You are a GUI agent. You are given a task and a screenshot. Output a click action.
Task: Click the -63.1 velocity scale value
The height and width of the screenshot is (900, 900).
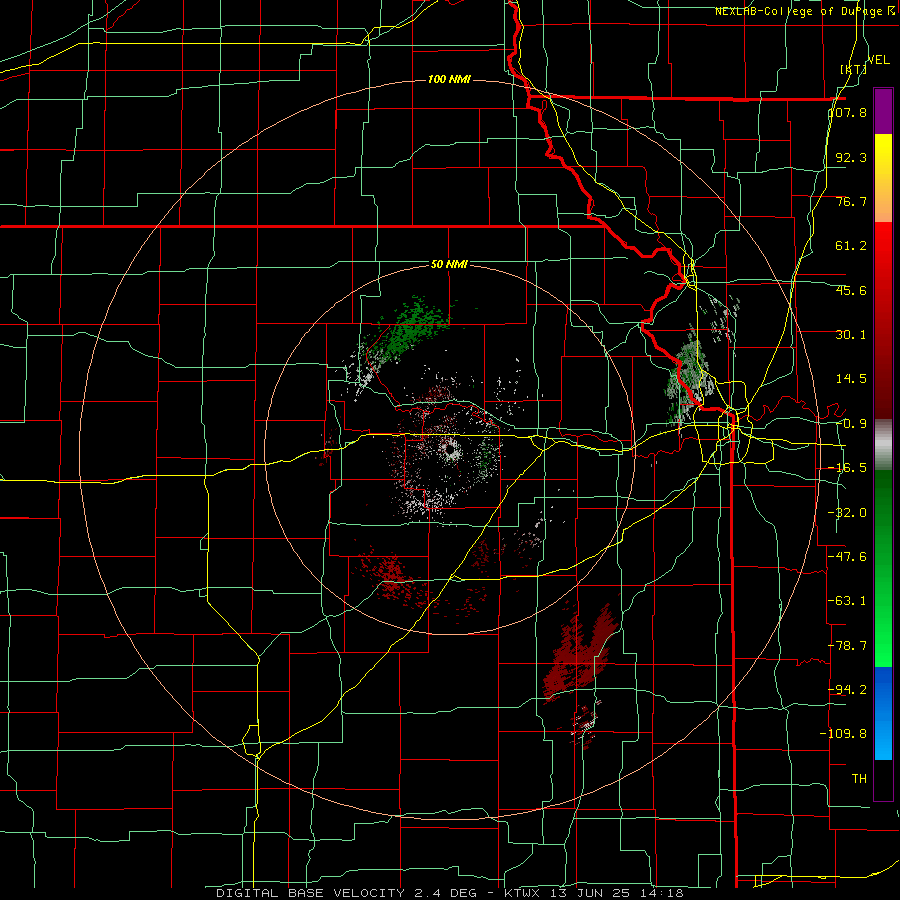[x=848, y=601]
